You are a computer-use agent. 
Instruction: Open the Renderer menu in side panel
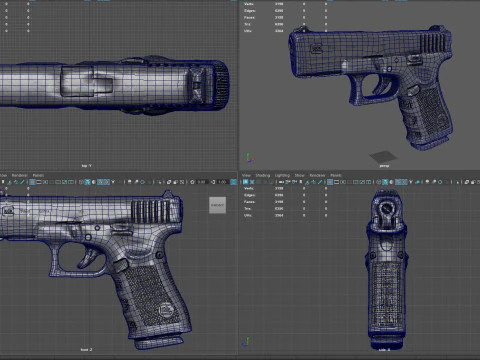pyautogui.click(x=317, y=175)
